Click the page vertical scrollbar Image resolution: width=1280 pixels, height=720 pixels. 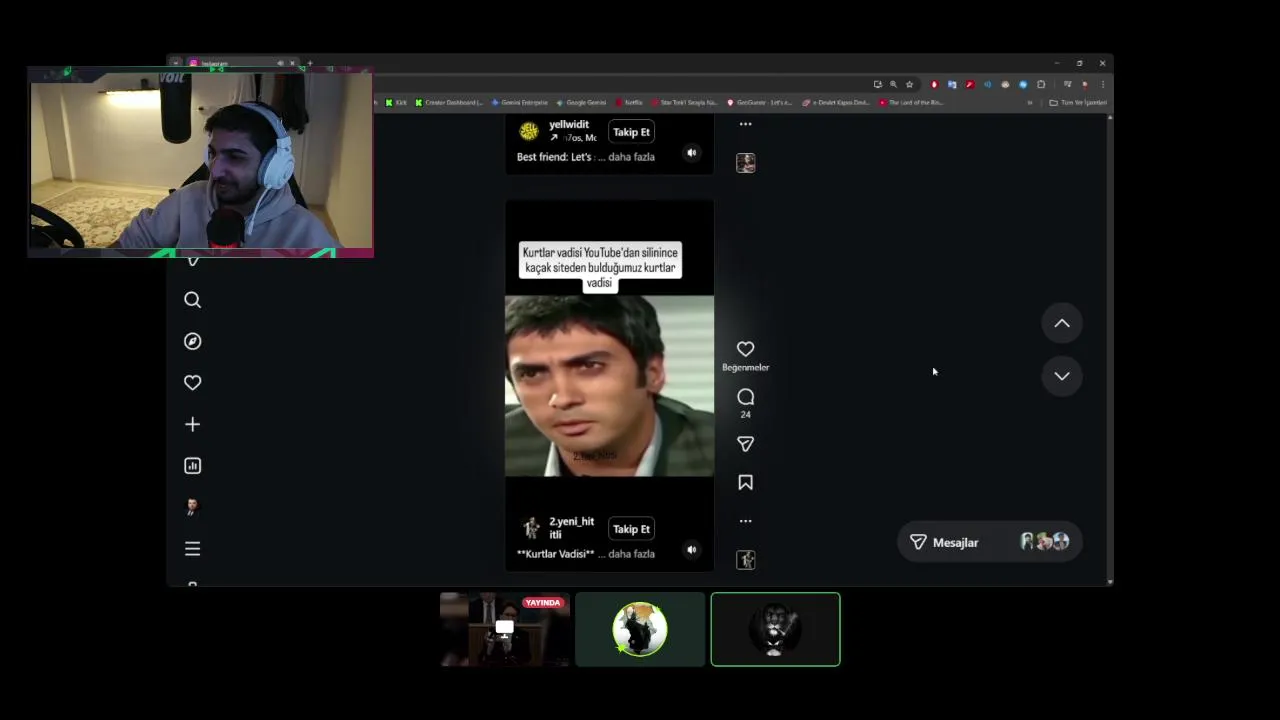tap(1110, 348)
